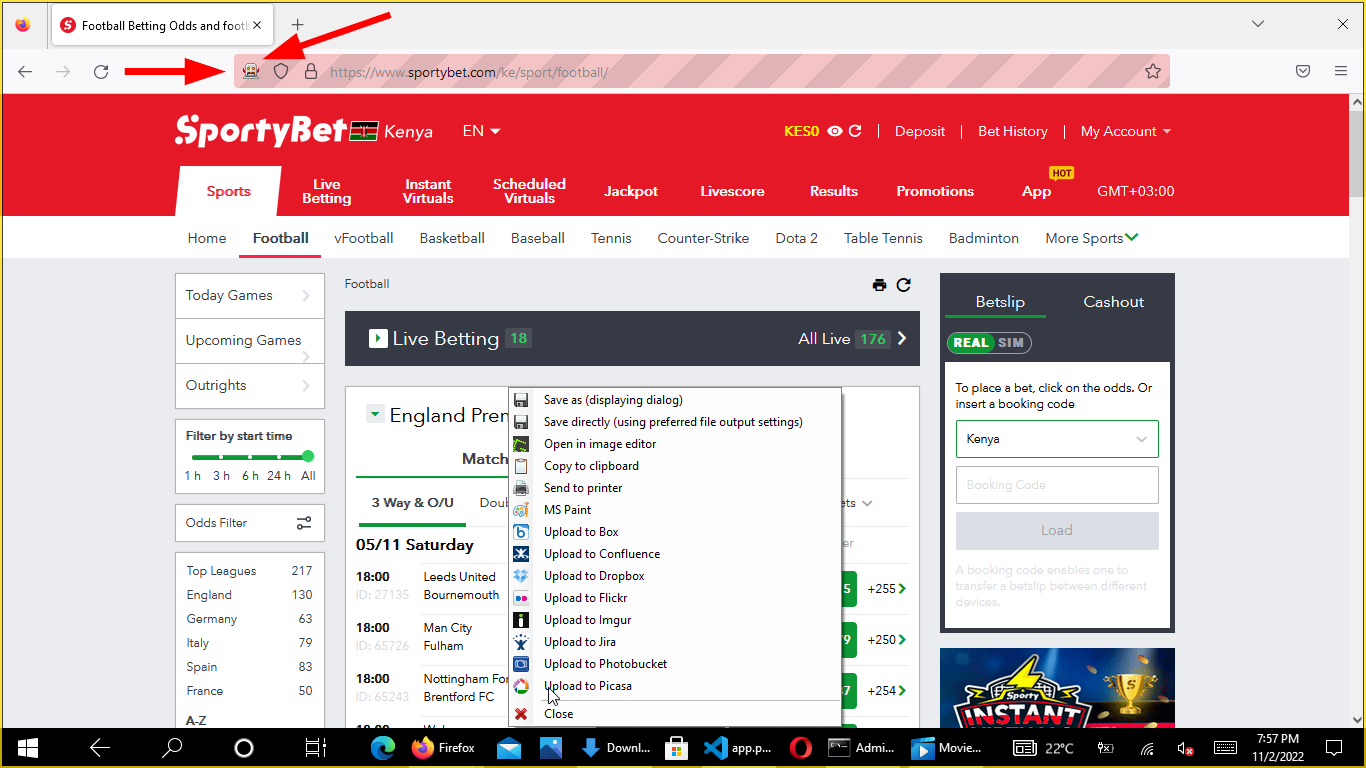1366x768 pixels.
Task: Click the Jira icon in menu
Action: point(521,642)
